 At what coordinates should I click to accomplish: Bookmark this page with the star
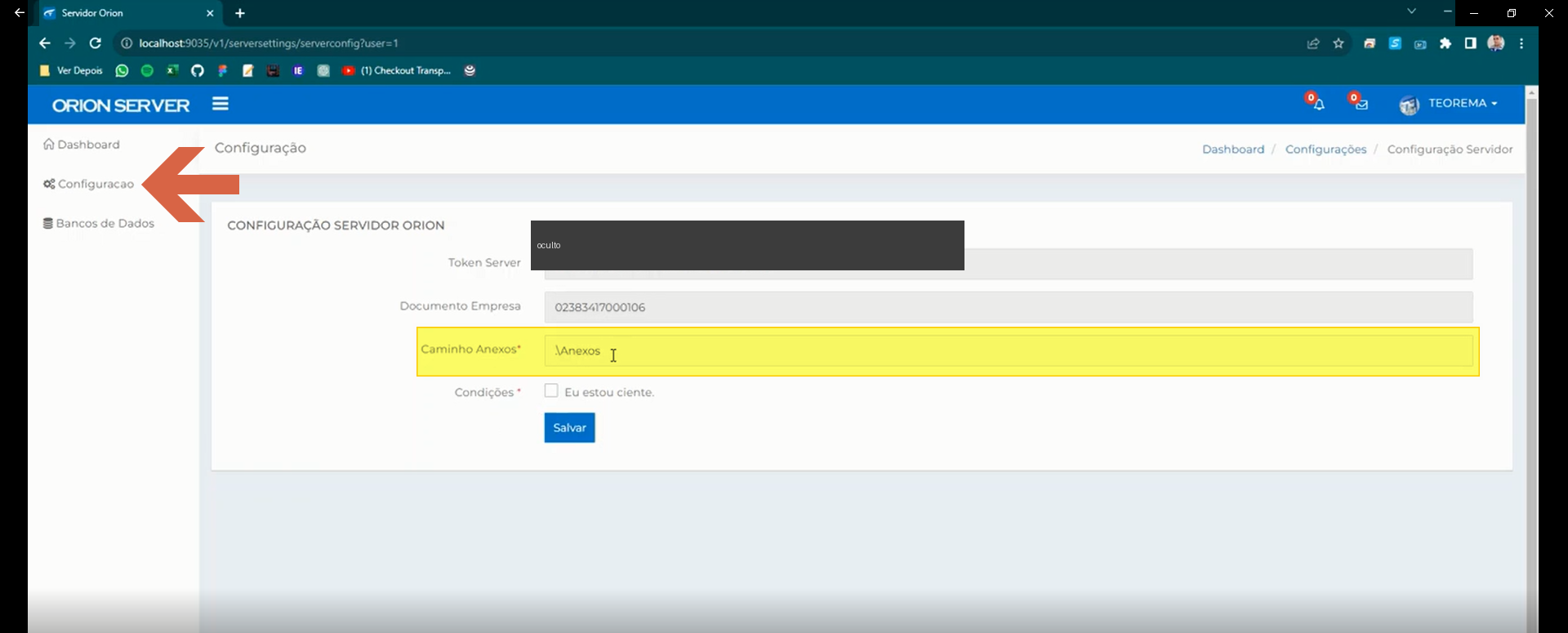(x=1339, y=43)
